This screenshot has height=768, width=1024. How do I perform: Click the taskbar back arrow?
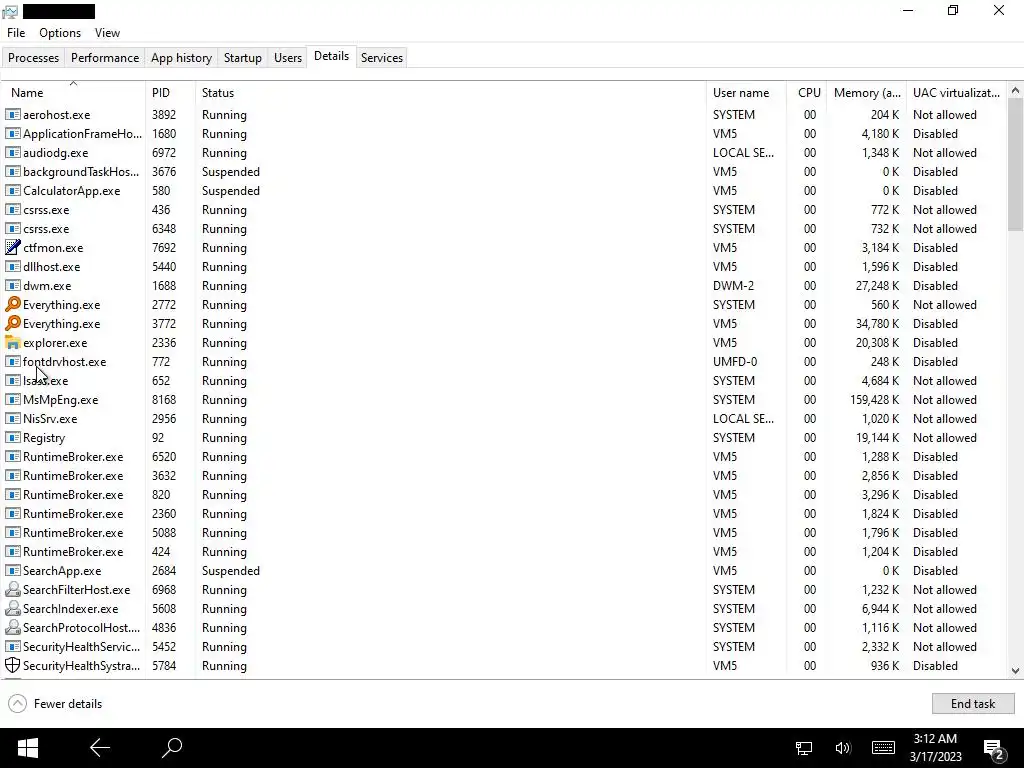point(100,748)
